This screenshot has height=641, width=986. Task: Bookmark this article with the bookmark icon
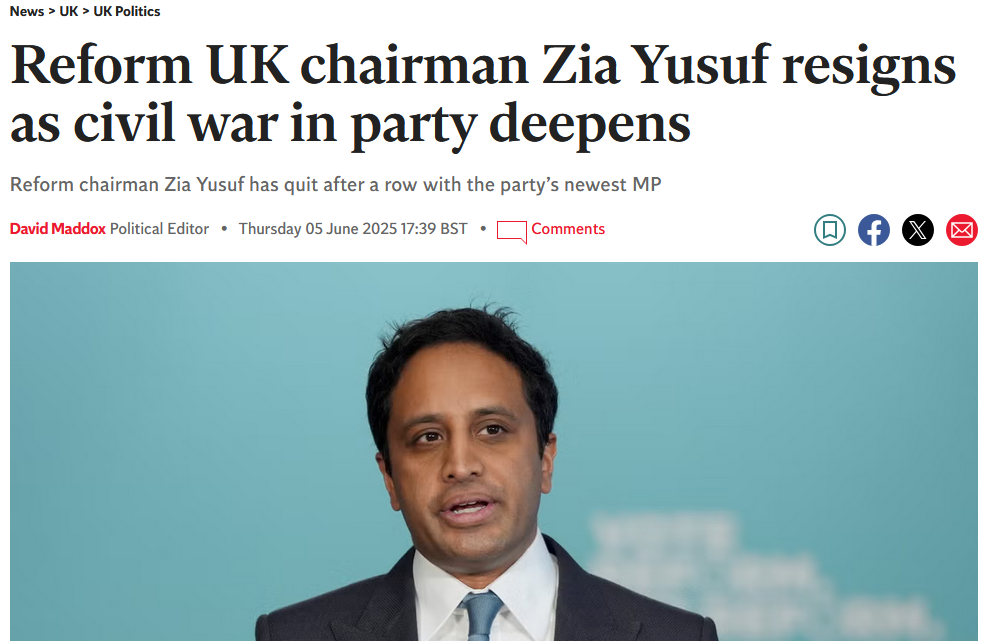829,230
